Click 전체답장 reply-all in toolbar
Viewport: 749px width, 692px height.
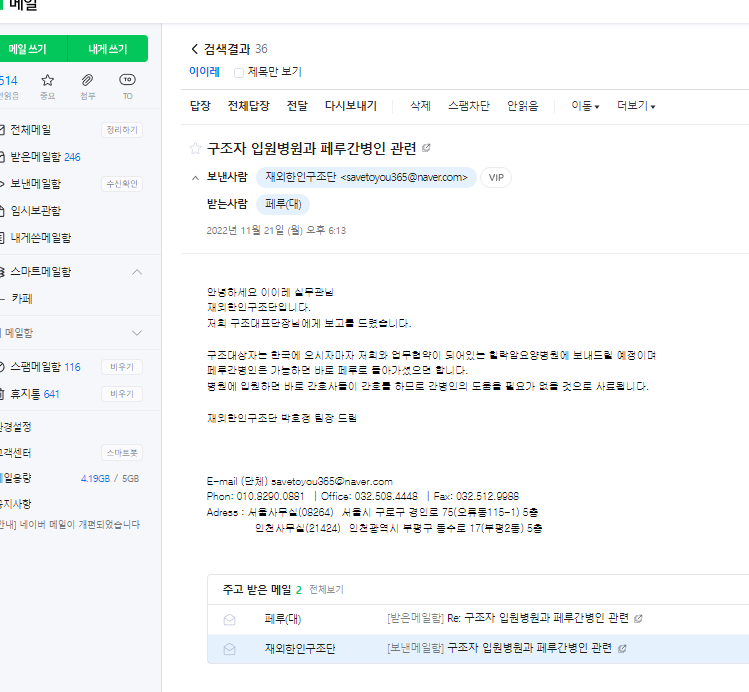(x=248, y=106)
